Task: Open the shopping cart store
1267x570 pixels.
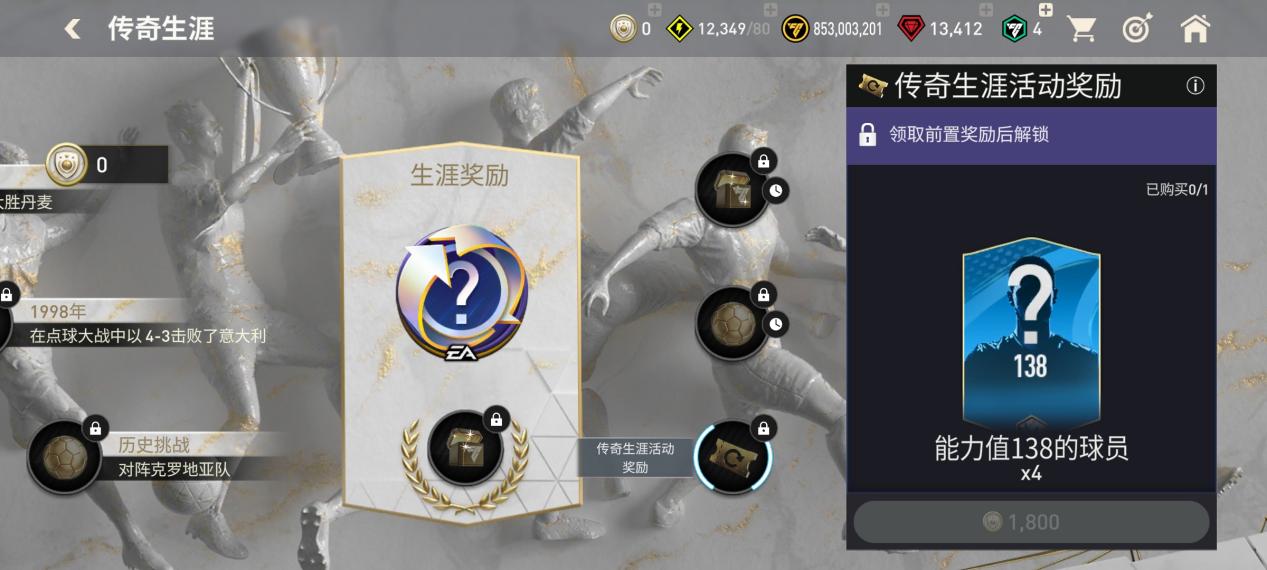Action: point(1081,29)
